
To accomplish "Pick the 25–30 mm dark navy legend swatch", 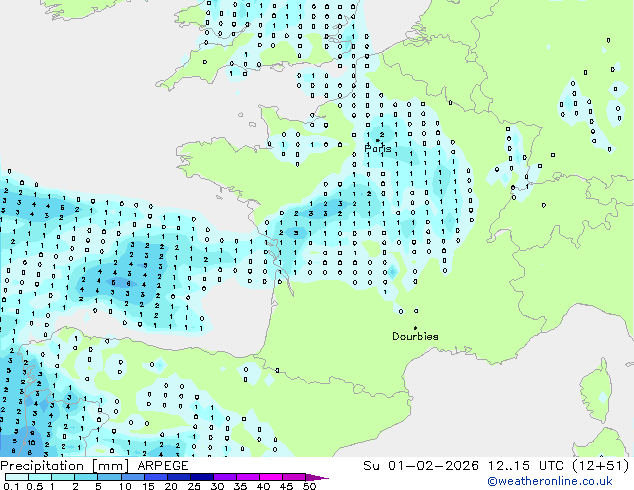I will [201, 477].
